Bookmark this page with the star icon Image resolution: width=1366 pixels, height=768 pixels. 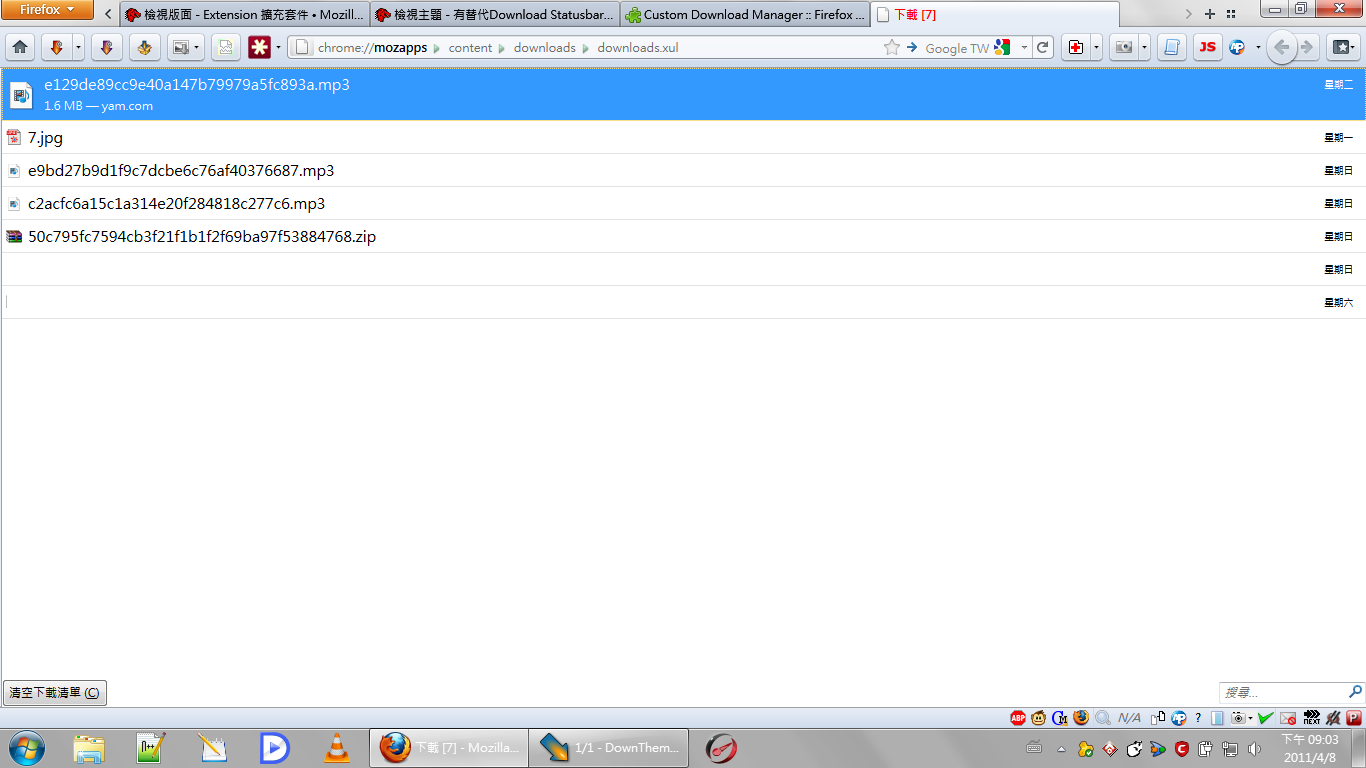tap(892, 47)
